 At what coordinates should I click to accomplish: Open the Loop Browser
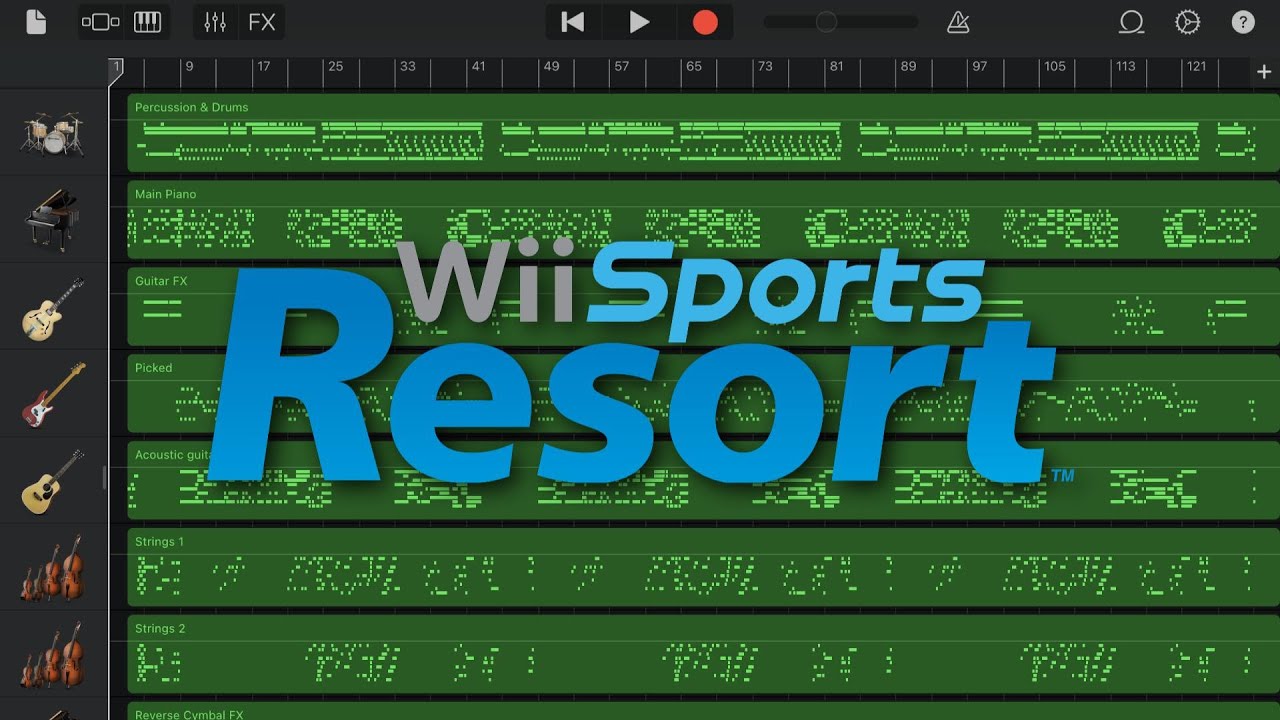(x=1131, y=22)
